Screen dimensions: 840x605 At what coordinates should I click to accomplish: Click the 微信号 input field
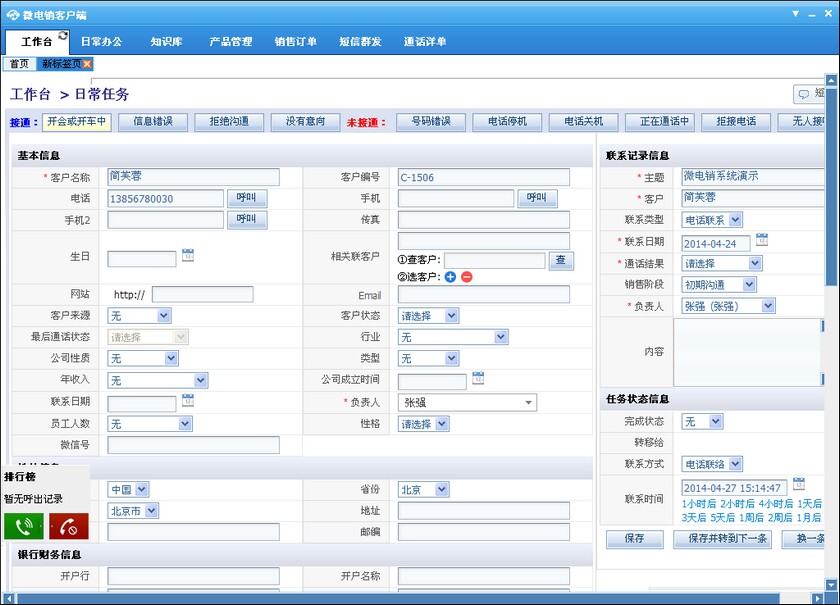click(x=193, y=445)
